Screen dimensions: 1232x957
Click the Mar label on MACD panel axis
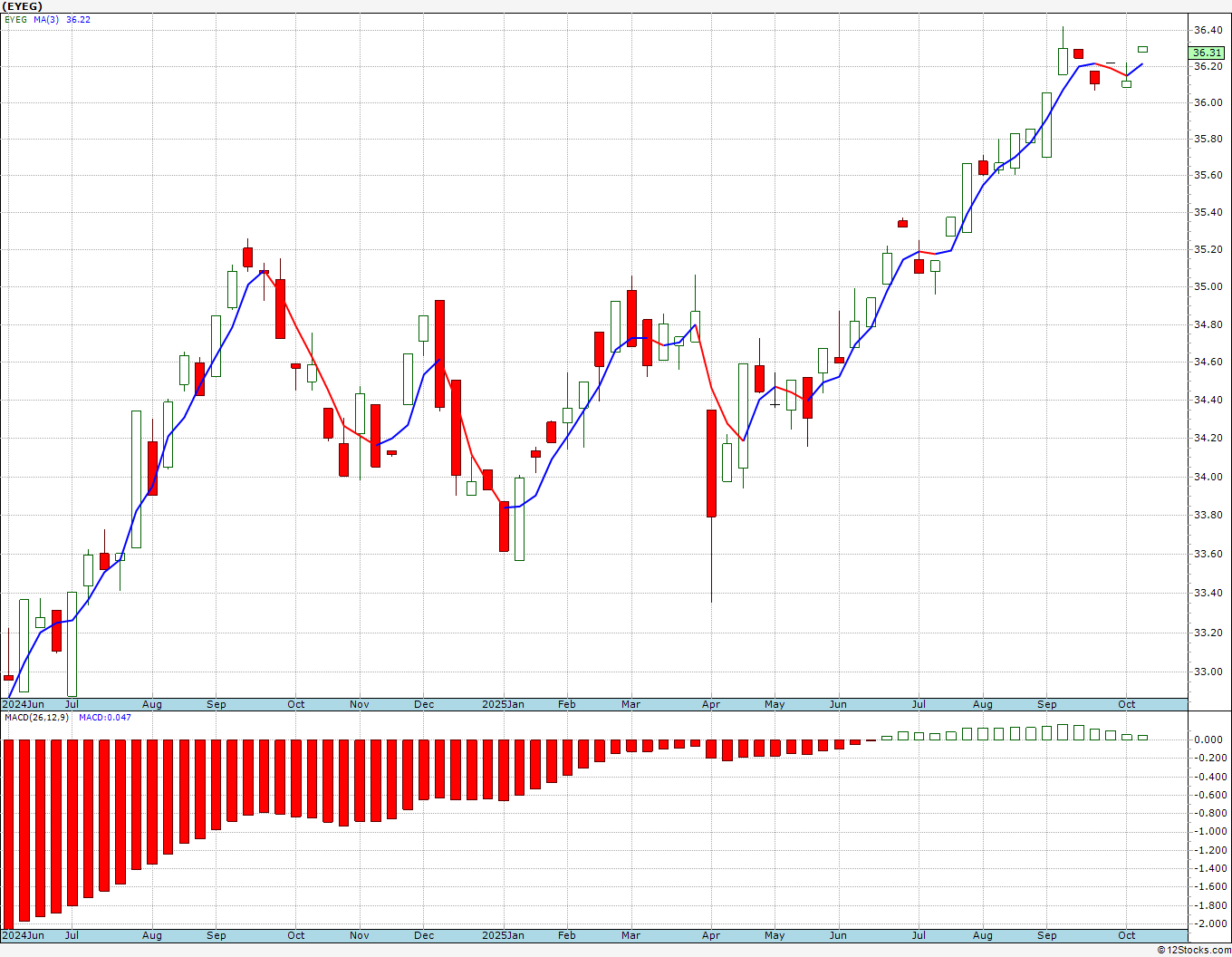point(631,935)
